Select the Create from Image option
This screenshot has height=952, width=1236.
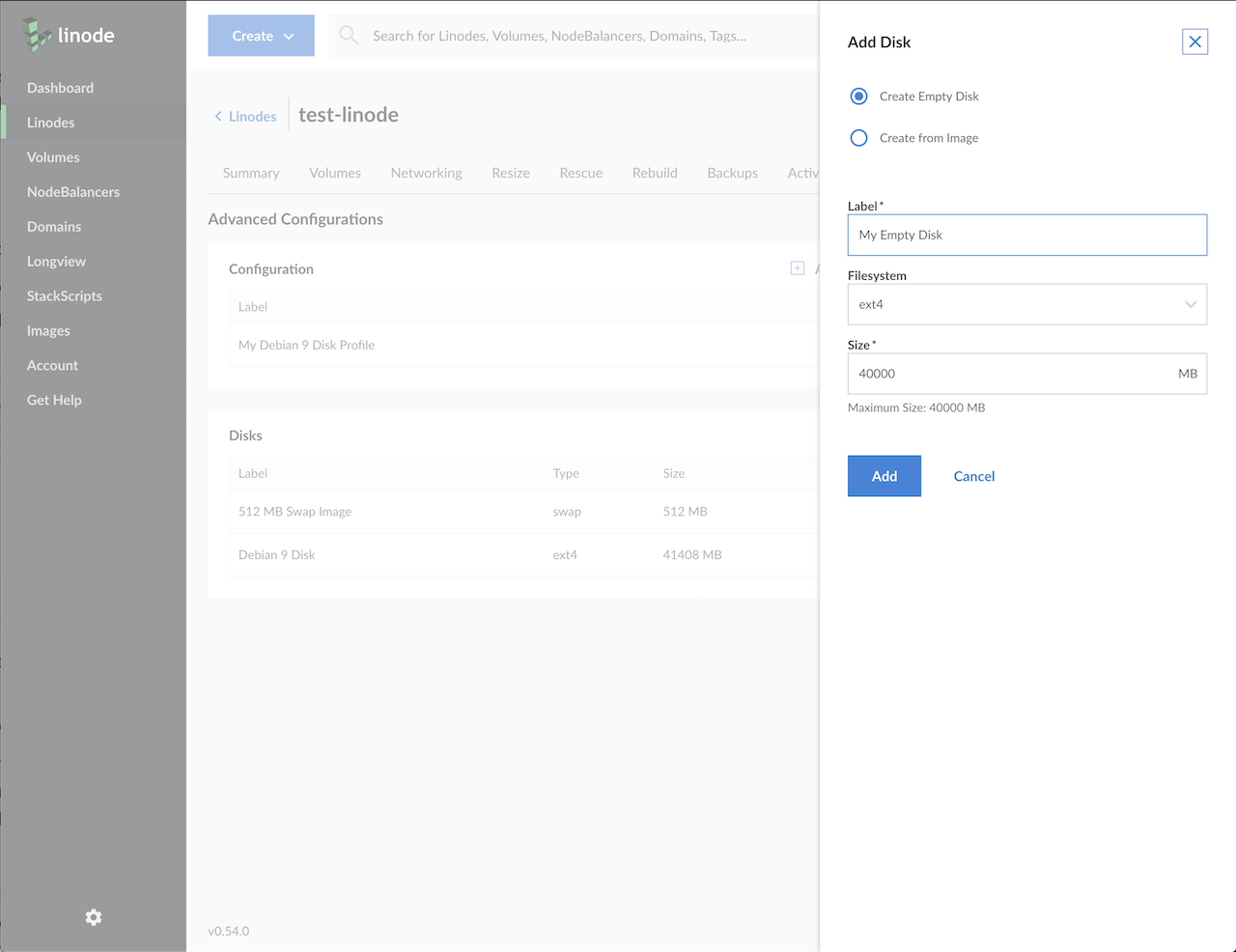858,138
